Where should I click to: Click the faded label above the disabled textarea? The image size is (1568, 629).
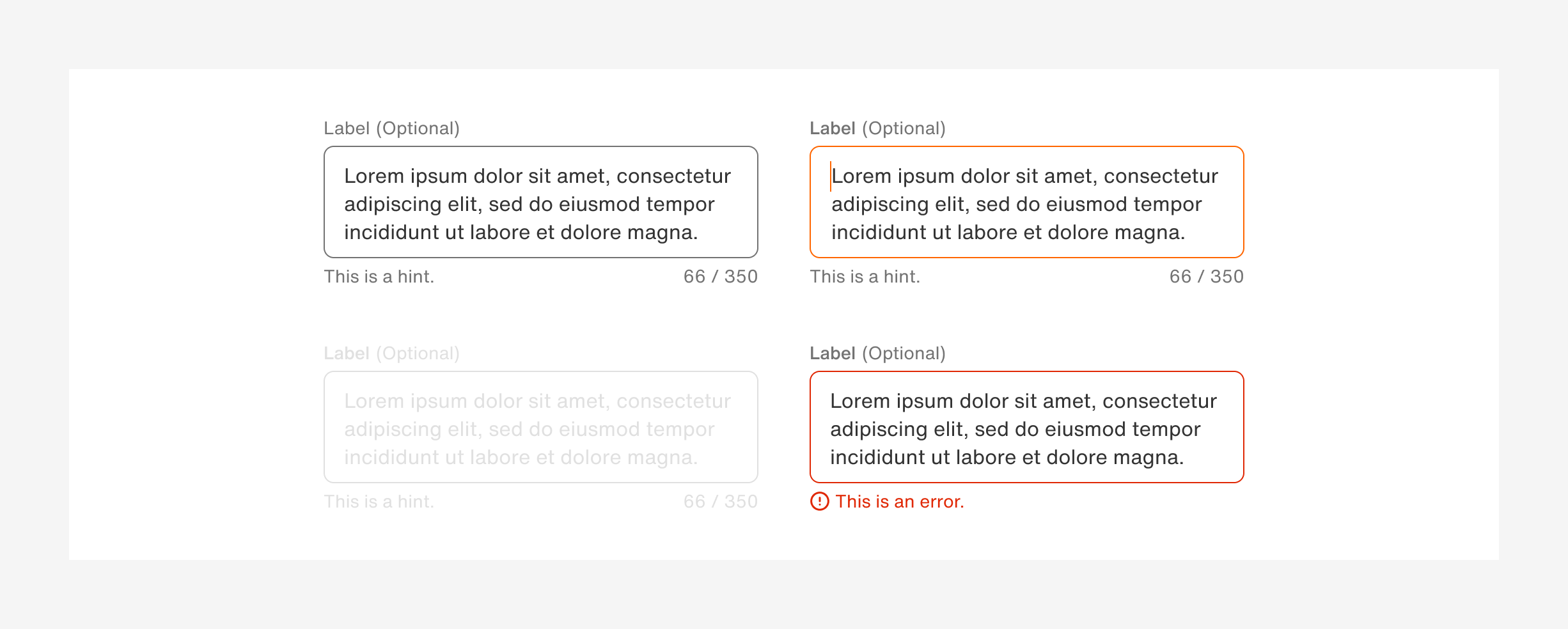(x=391, y=353)
